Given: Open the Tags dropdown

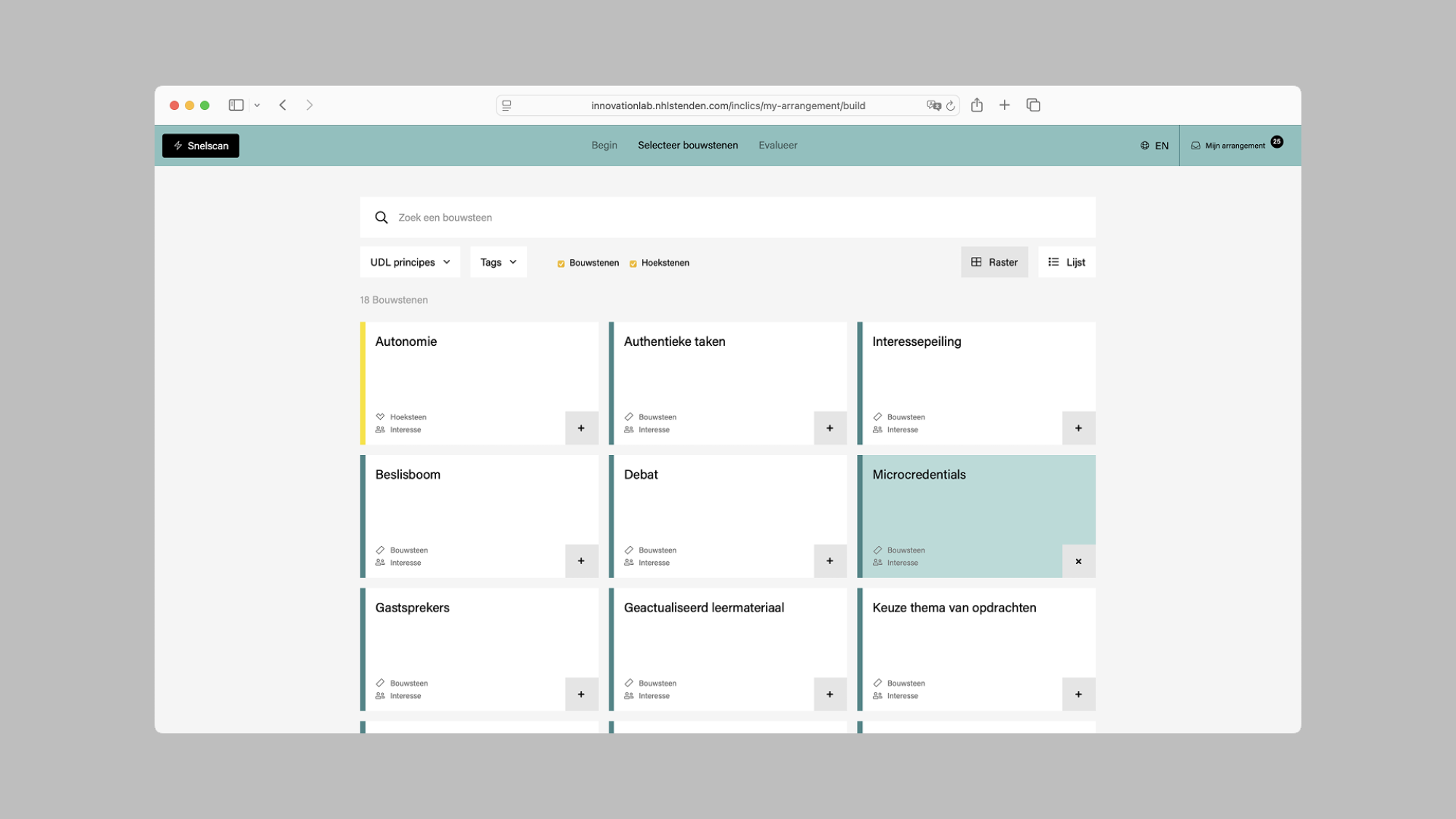Looking at the screenshot, I should [498, 262].
